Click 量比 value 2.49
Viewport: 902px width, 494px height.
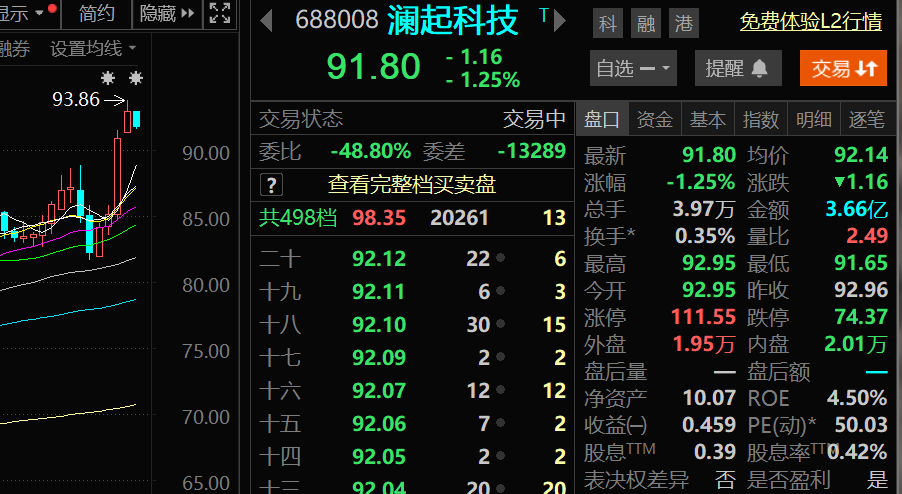tap(867, 236)
